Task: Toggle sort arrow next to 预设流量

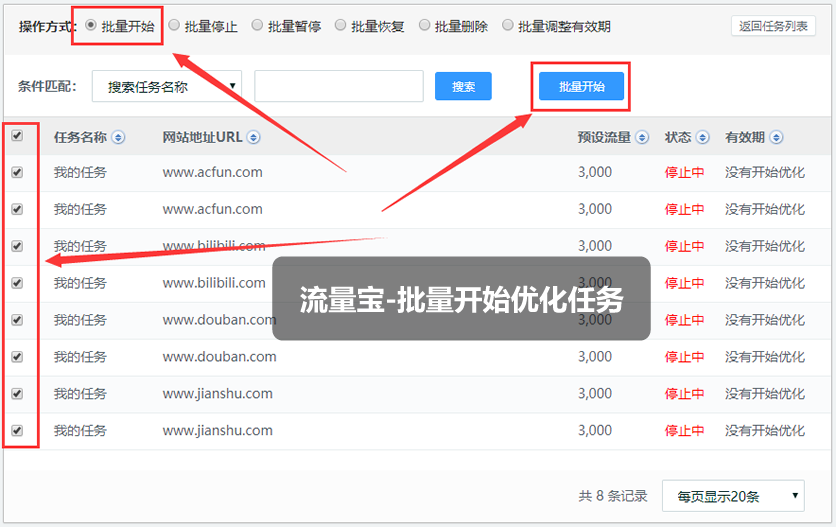Action: pyautogui.click(x=642, y=138)
